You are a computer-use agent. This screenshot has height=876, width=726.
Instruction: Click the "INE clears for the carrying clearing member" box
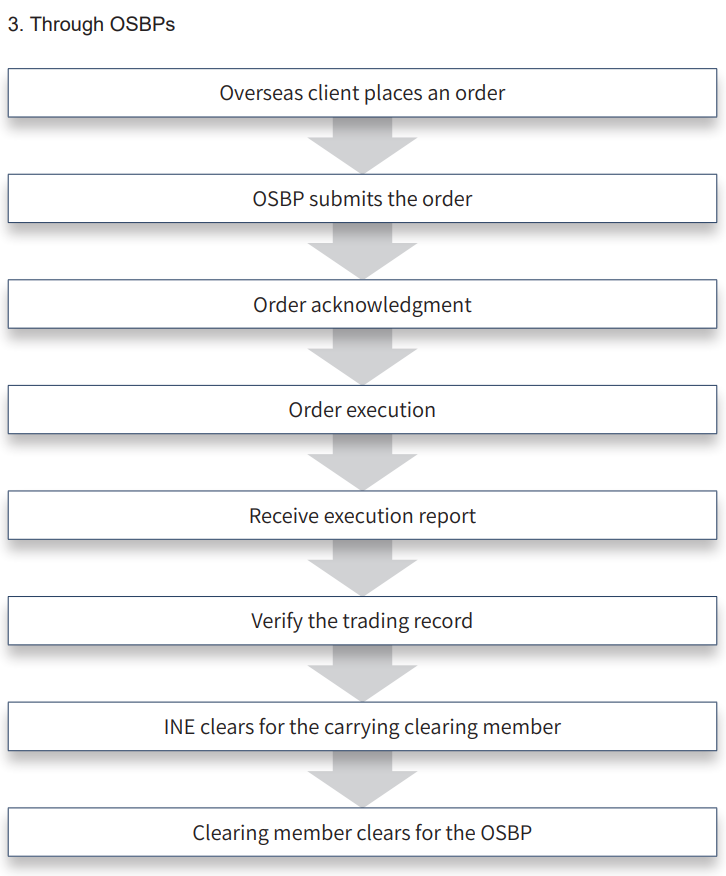click(362, 727)
